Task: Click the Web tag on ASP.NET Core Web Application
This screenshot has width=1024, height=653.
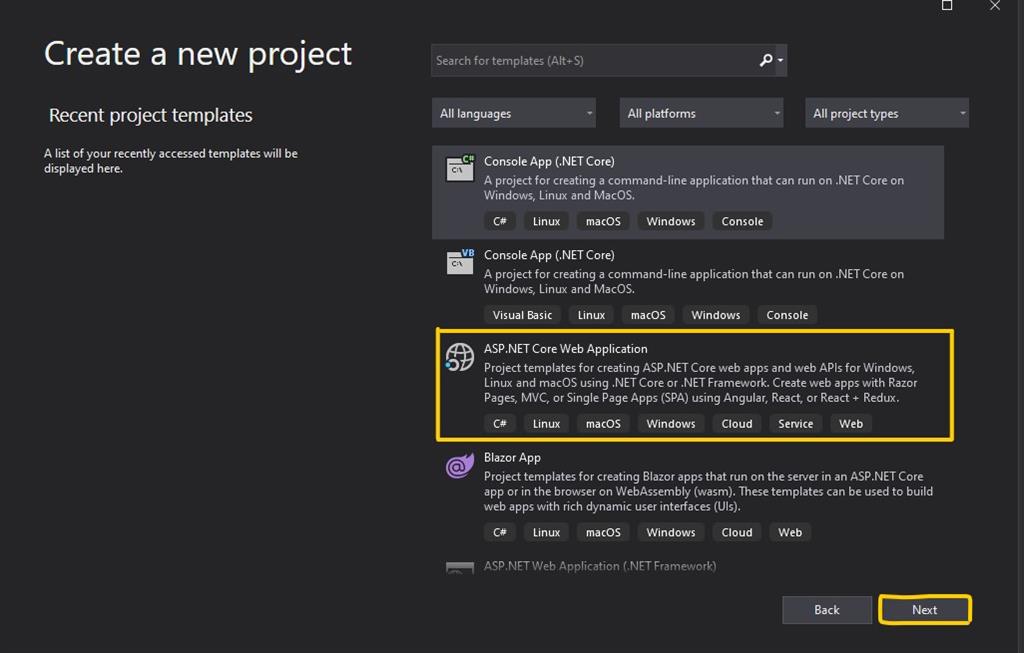Action: [850, 423]
